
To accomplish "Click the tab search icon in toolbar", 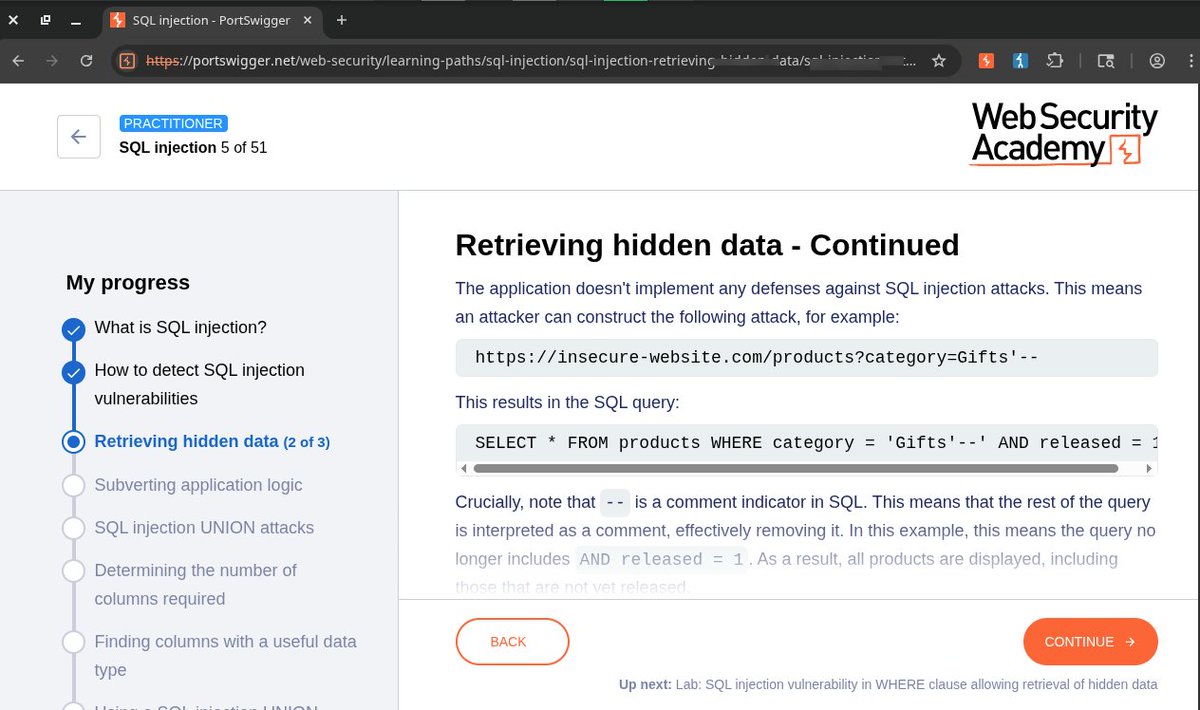I will tap(1105, 61).
